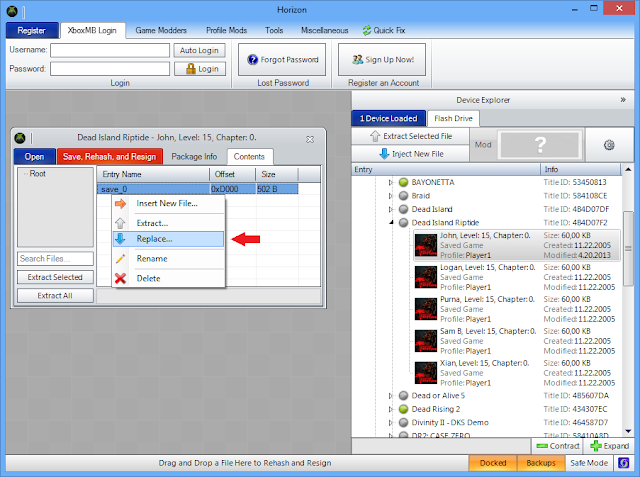The width and height of the screenshot is (640, 477).
Task: Click the gear settings icon in Device Explorer
Action: pyautogui.click(x=608, y=145)
